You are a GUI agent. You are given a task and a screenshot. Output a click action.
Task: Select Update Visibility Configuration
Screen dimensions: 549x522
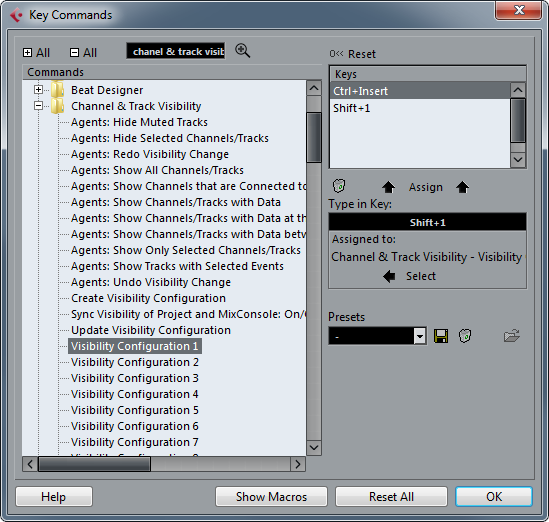pos(151,330)
